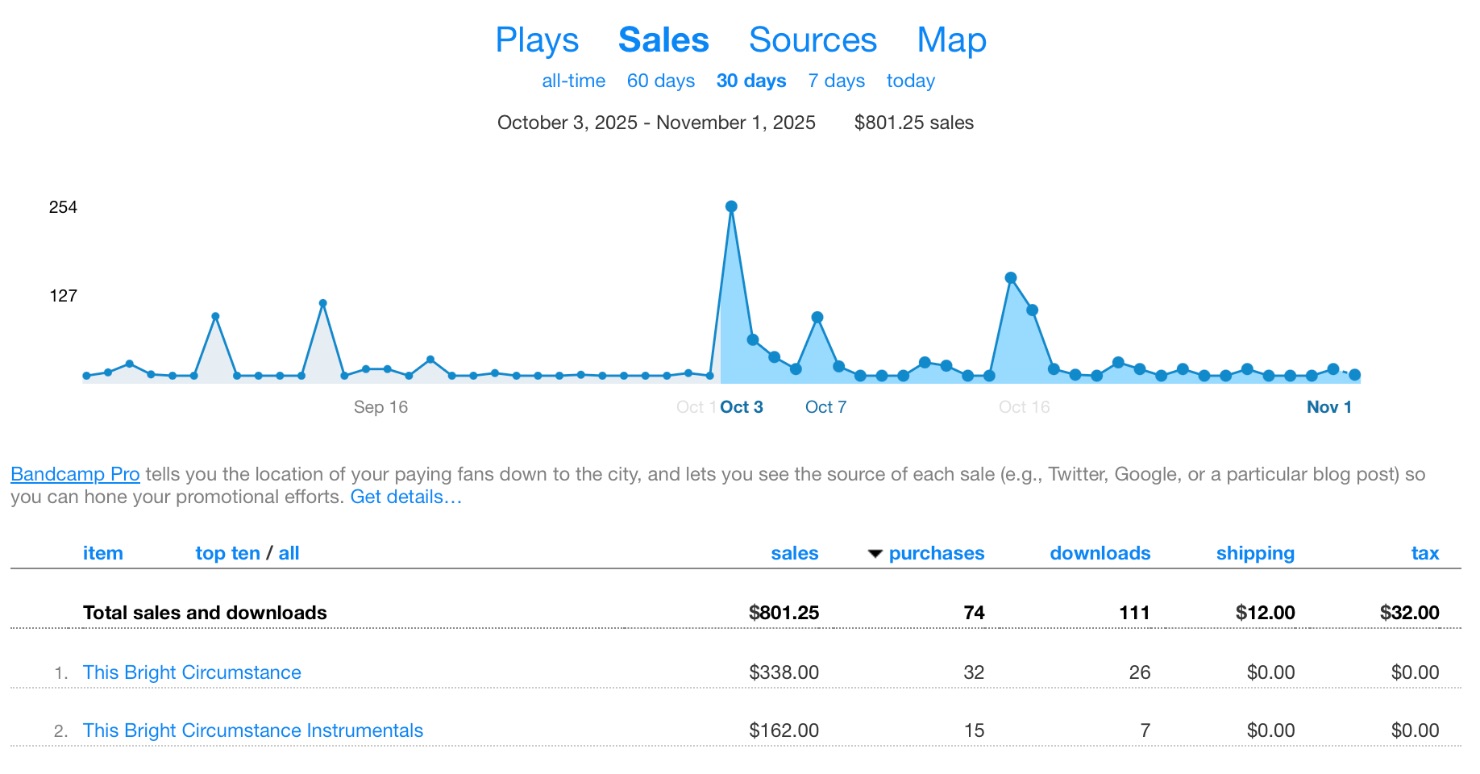The height and width of the screenshot is (774, 1480).
Task: Click the sort arrow beside purchases
Action: pyautogui.click(x=874, y=553)
